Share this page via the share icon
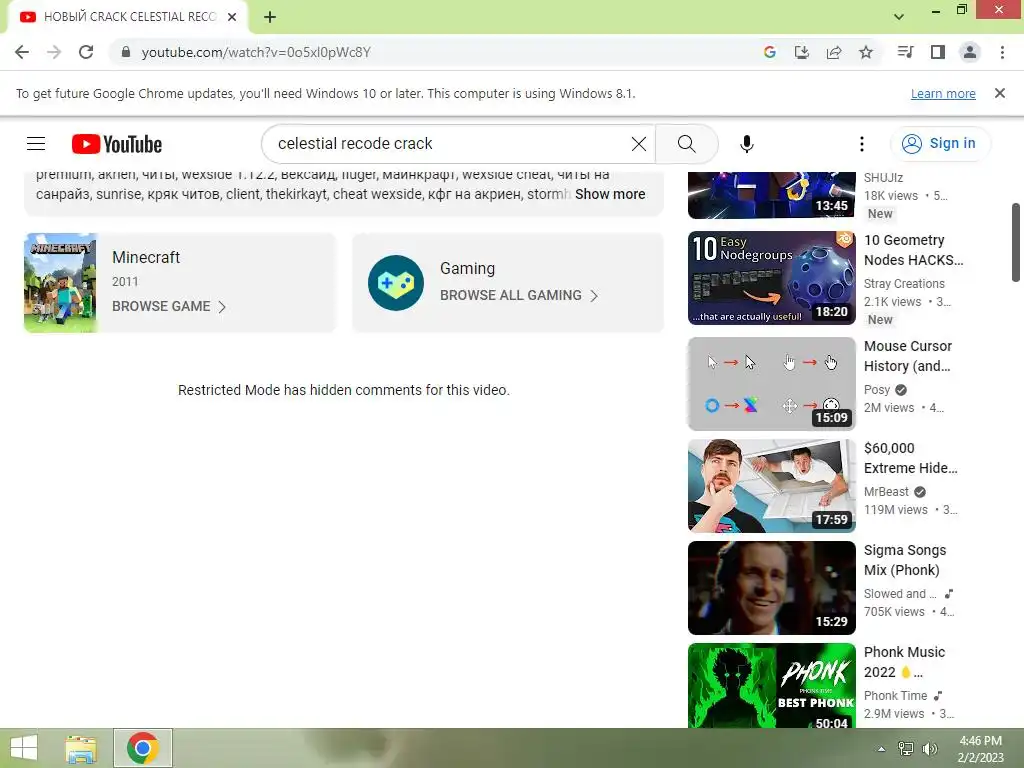Image resolution: width=1024 pixels, height=768 pixels. click(834, 52)
